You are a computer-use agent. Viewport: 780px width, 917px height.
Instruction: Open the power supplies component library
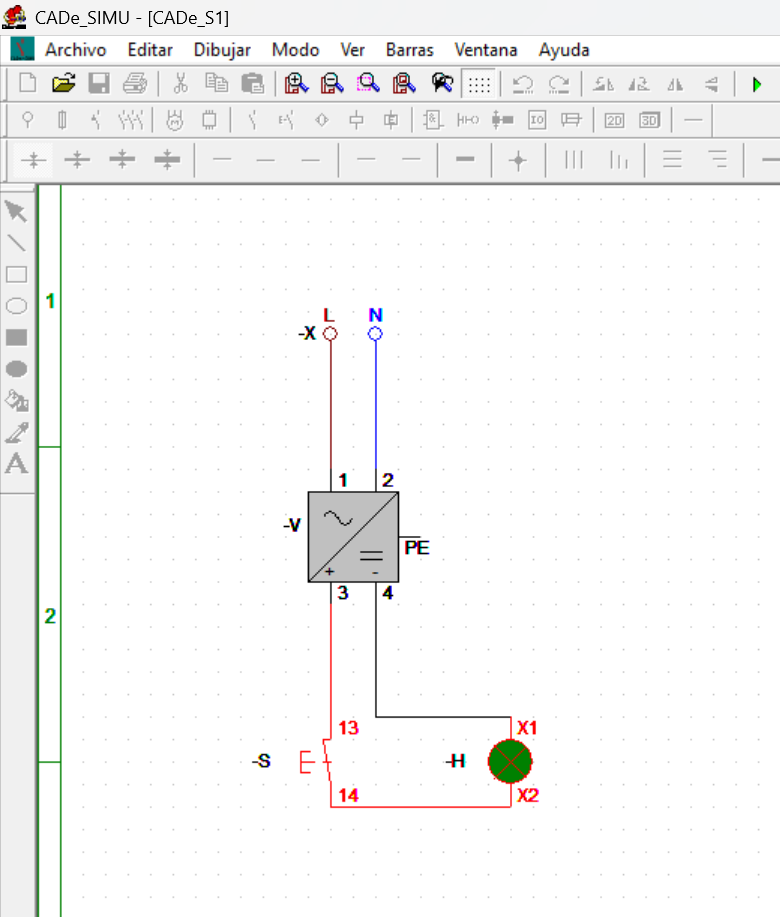(27, 120)
